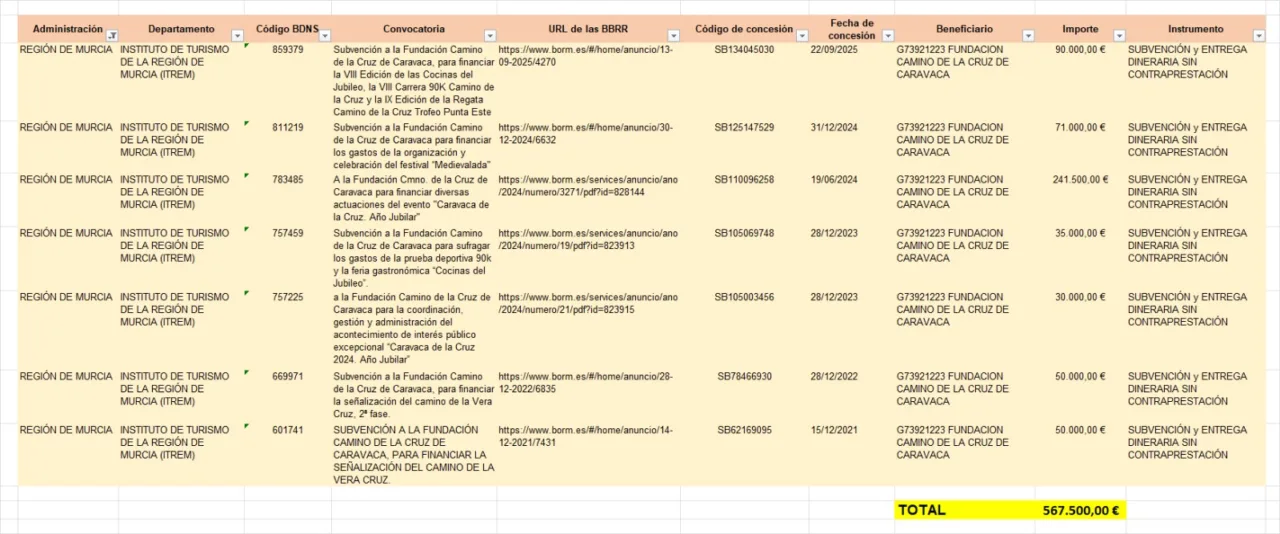Open filter for the Convocatoria column
Image resolution: width=1280 pixels, height=534 pixels.
[x=490, y=36]
